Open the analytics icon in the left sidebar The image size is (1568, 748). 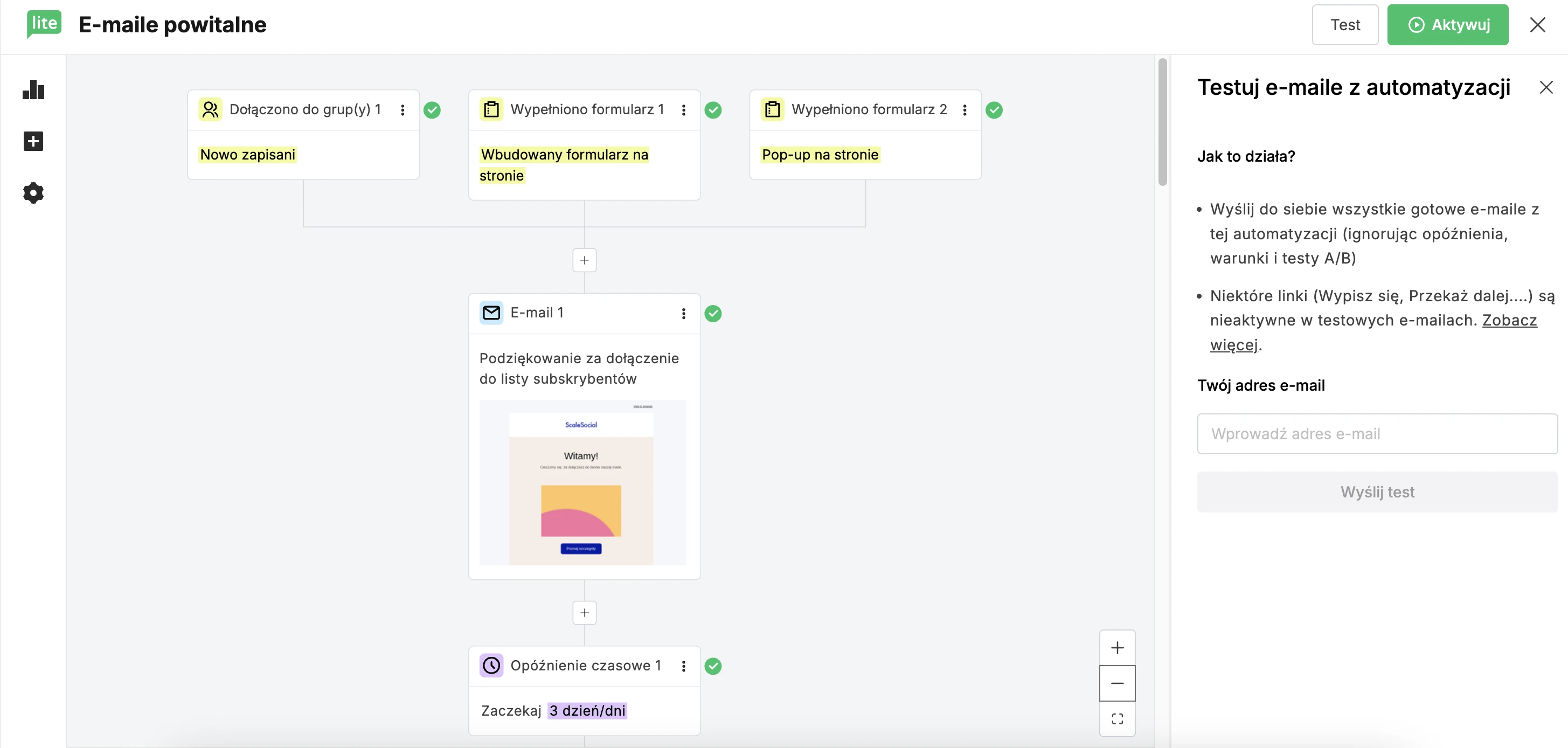point(33,90)
